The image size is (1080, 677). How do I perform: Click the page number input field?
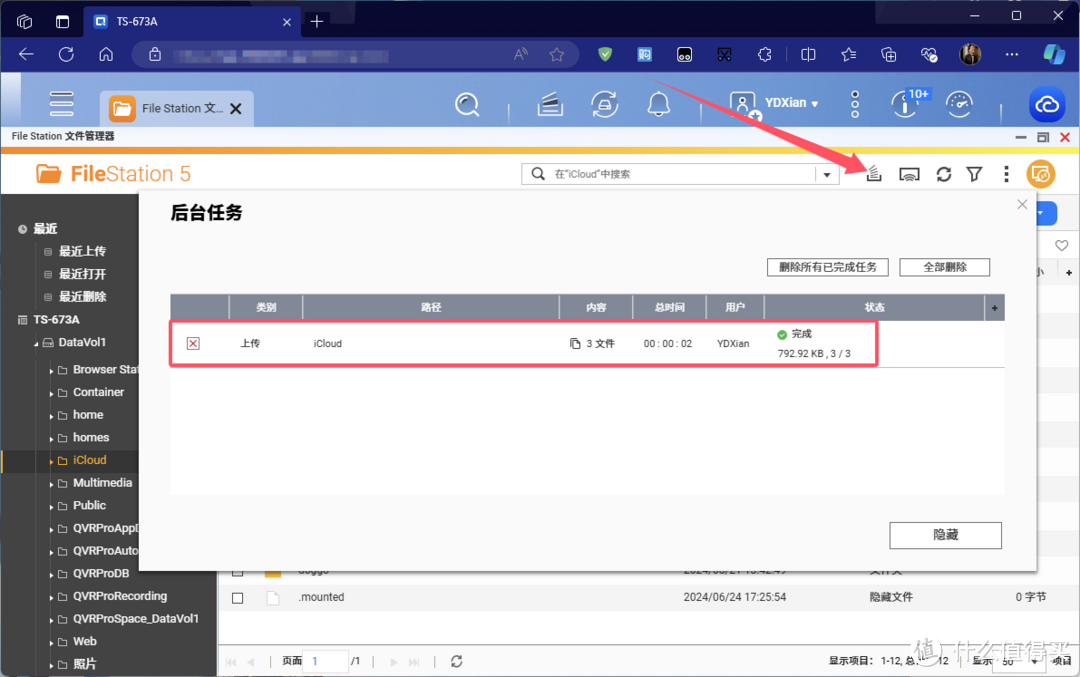point(326,661)
